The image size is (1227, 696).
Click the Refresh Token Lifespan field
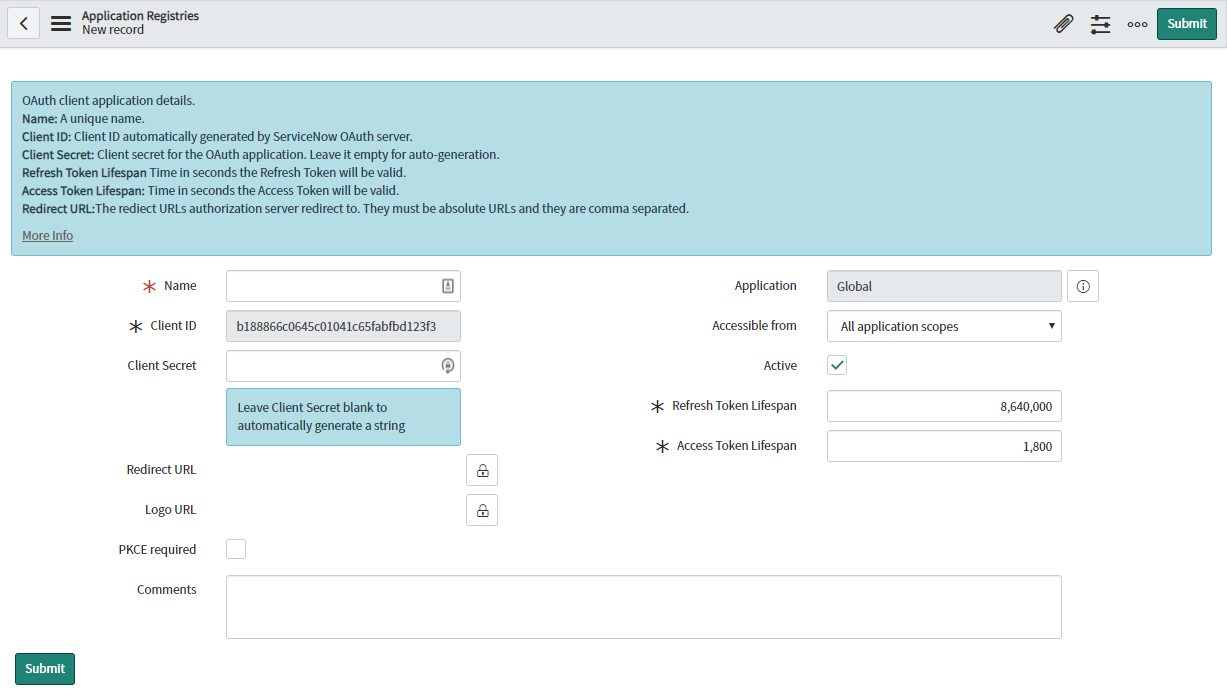943,406
